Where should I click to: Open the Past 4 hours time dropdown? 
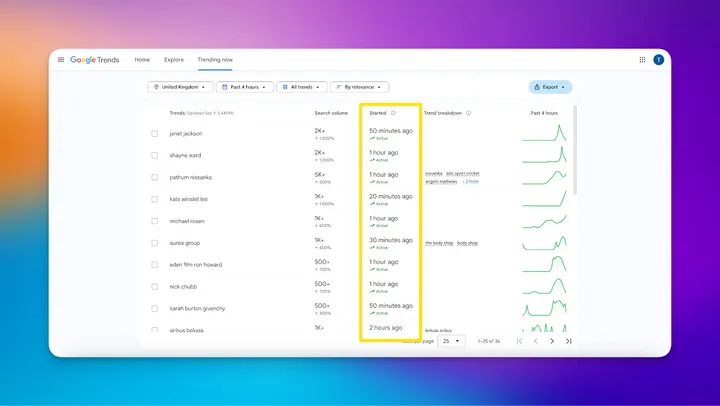(x=245, y=87)
